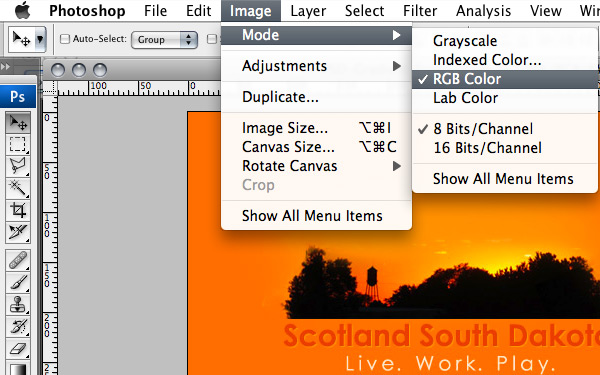Open the File menu
600x375 pixels.
(x=155, y=11)
